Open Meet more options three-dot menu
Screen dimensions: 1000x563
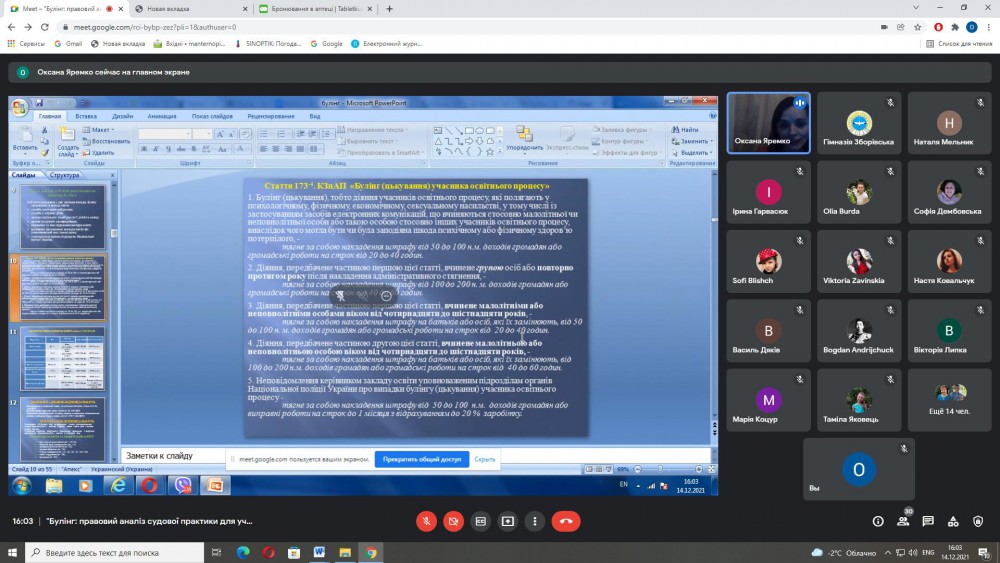pos(535,521)
